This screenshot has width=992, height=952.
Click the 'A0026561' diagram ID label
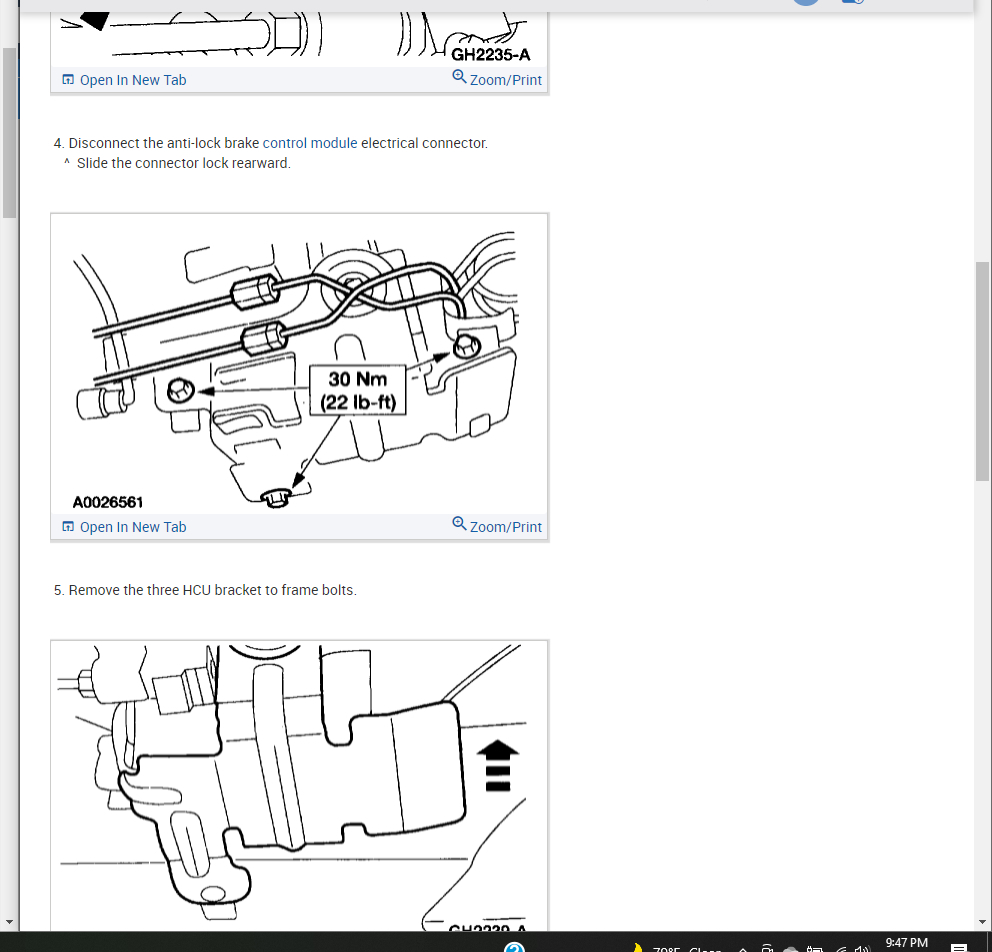tap(108, 502)
